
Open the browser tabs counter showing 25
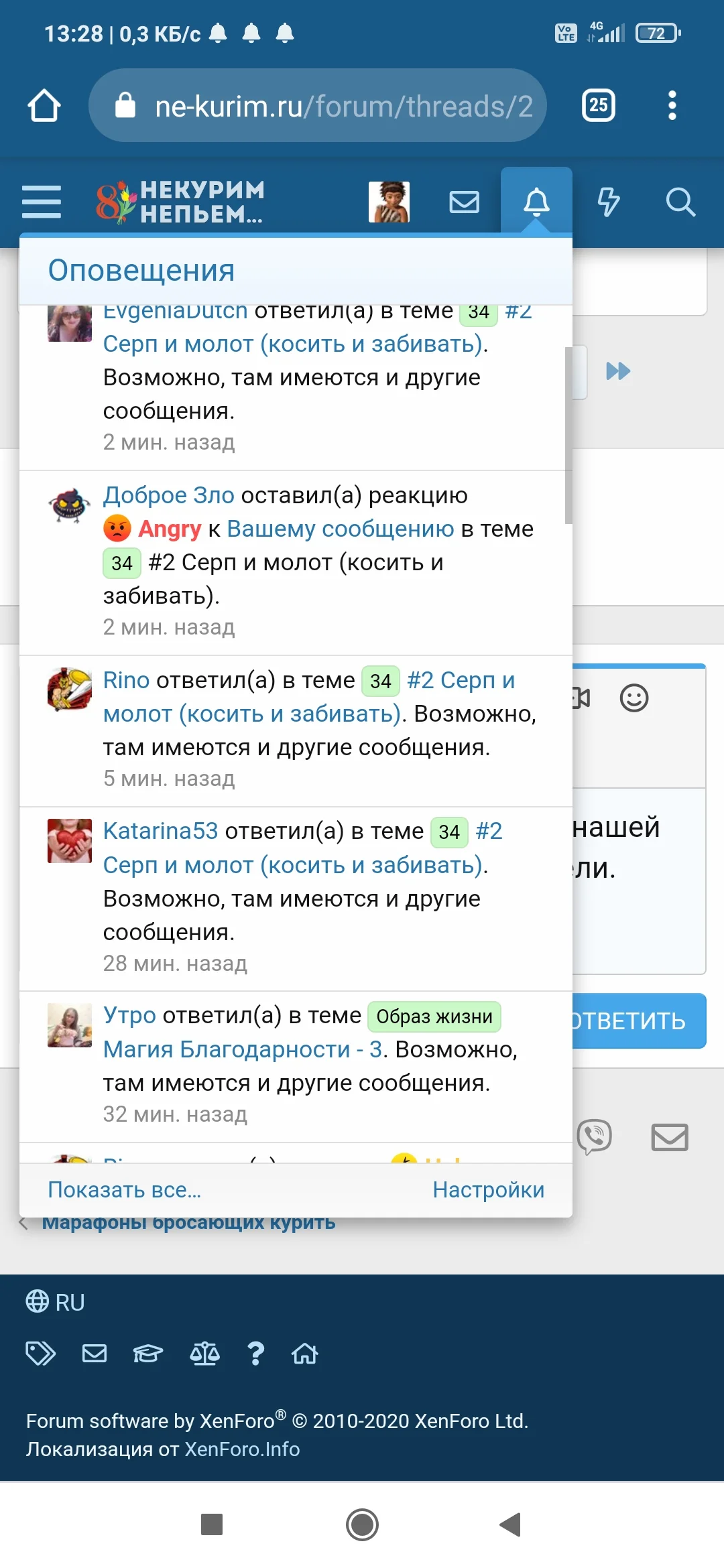599,105
